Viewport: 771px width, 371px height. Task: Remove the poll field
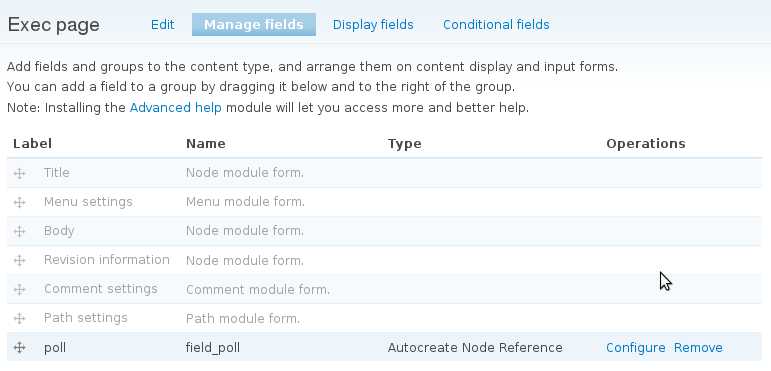tap(698, 348)
